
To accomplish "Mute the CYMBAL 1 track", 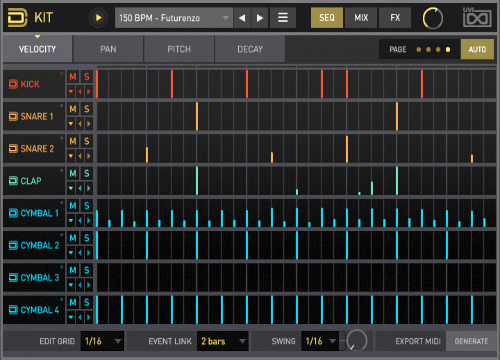I will 73,206.
